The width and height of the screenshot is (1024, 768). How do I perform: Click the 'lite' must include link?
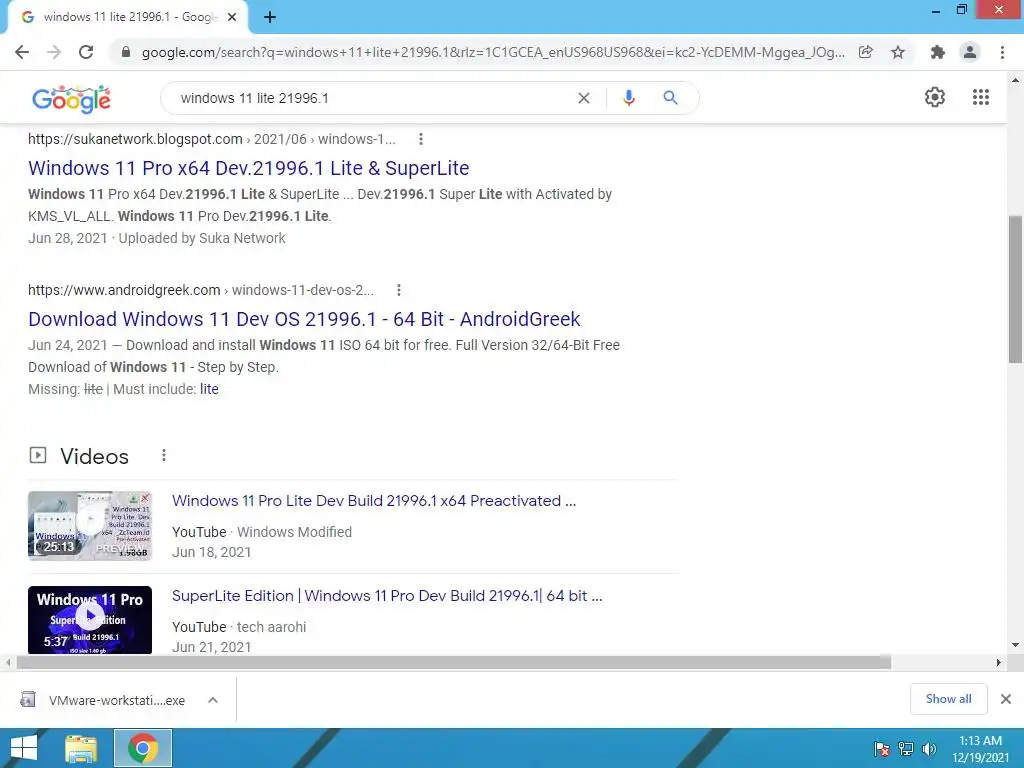point(209,389)
